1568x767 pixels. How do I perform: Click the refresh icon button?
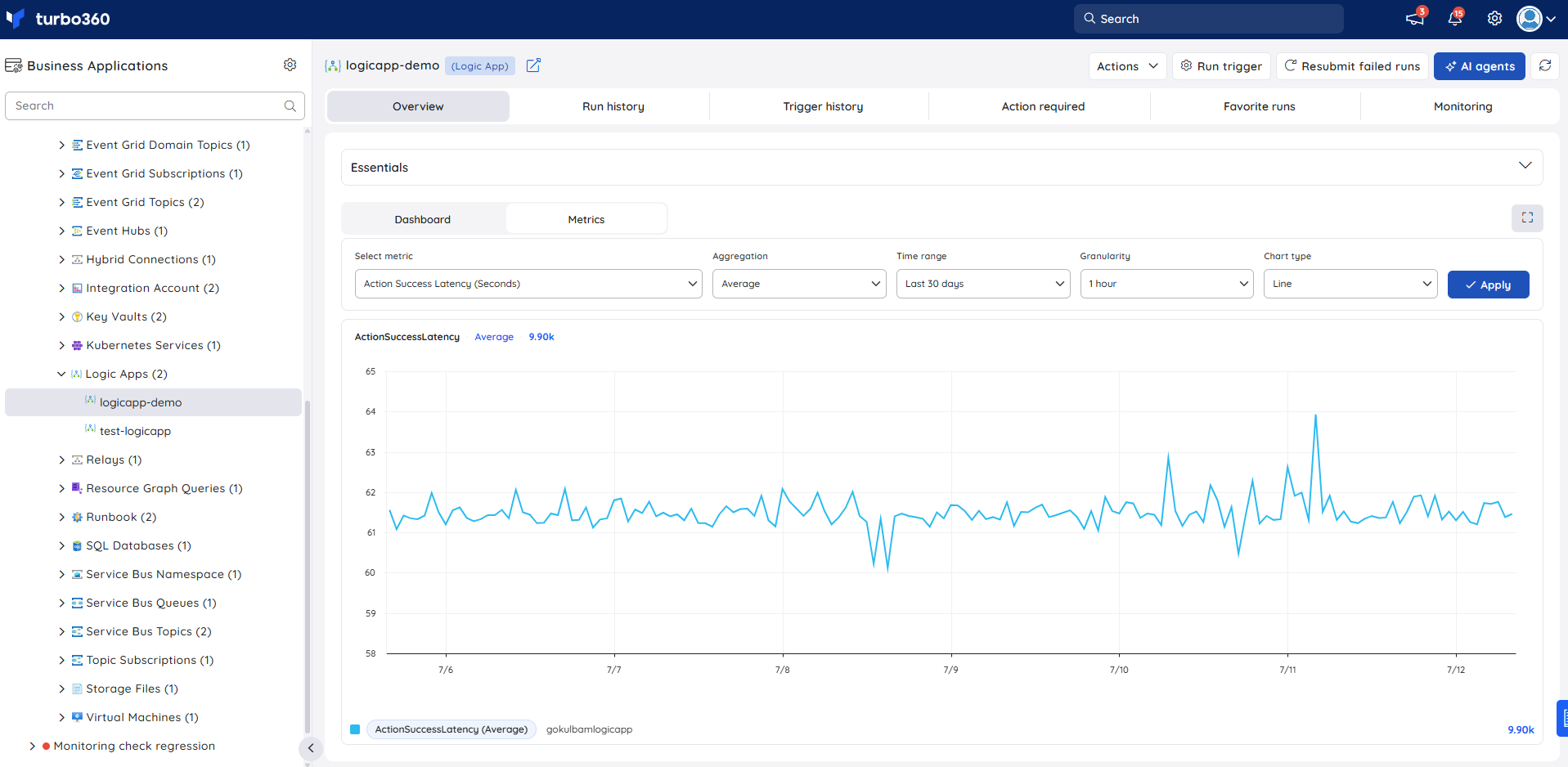pos(1545,65)
